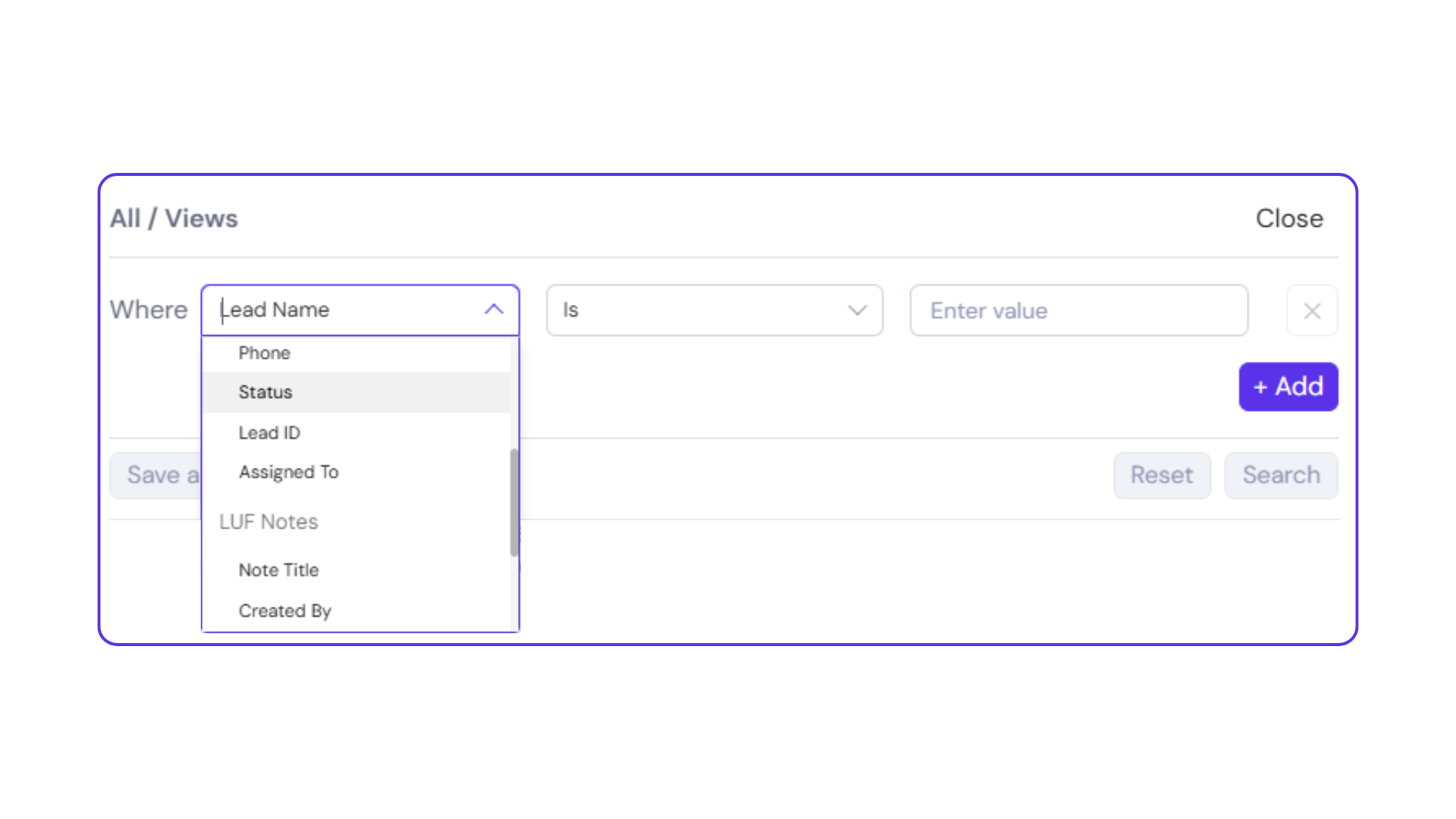Pick the Lead ID option
The image size is (1456, 819).
tap(269, 433)
